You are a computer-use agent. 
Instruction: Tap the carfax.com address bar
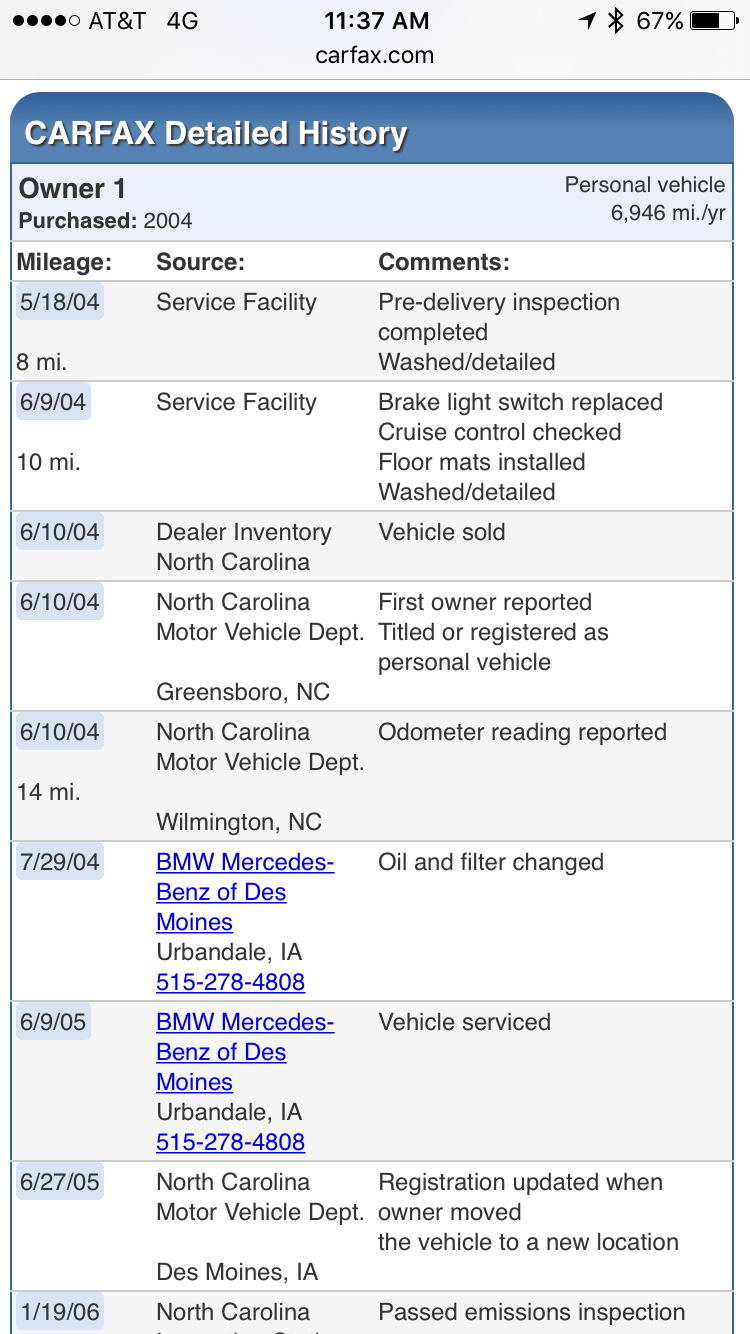pyautogui.click(x=375, y=55)
